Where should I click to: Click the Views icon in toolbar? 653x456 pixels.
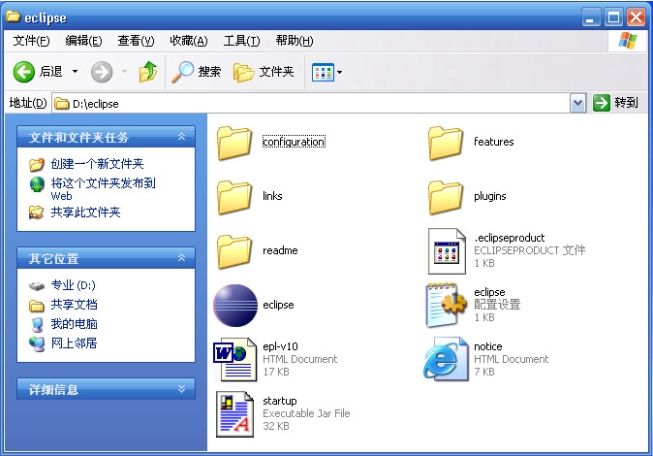[x=323, y=72]
